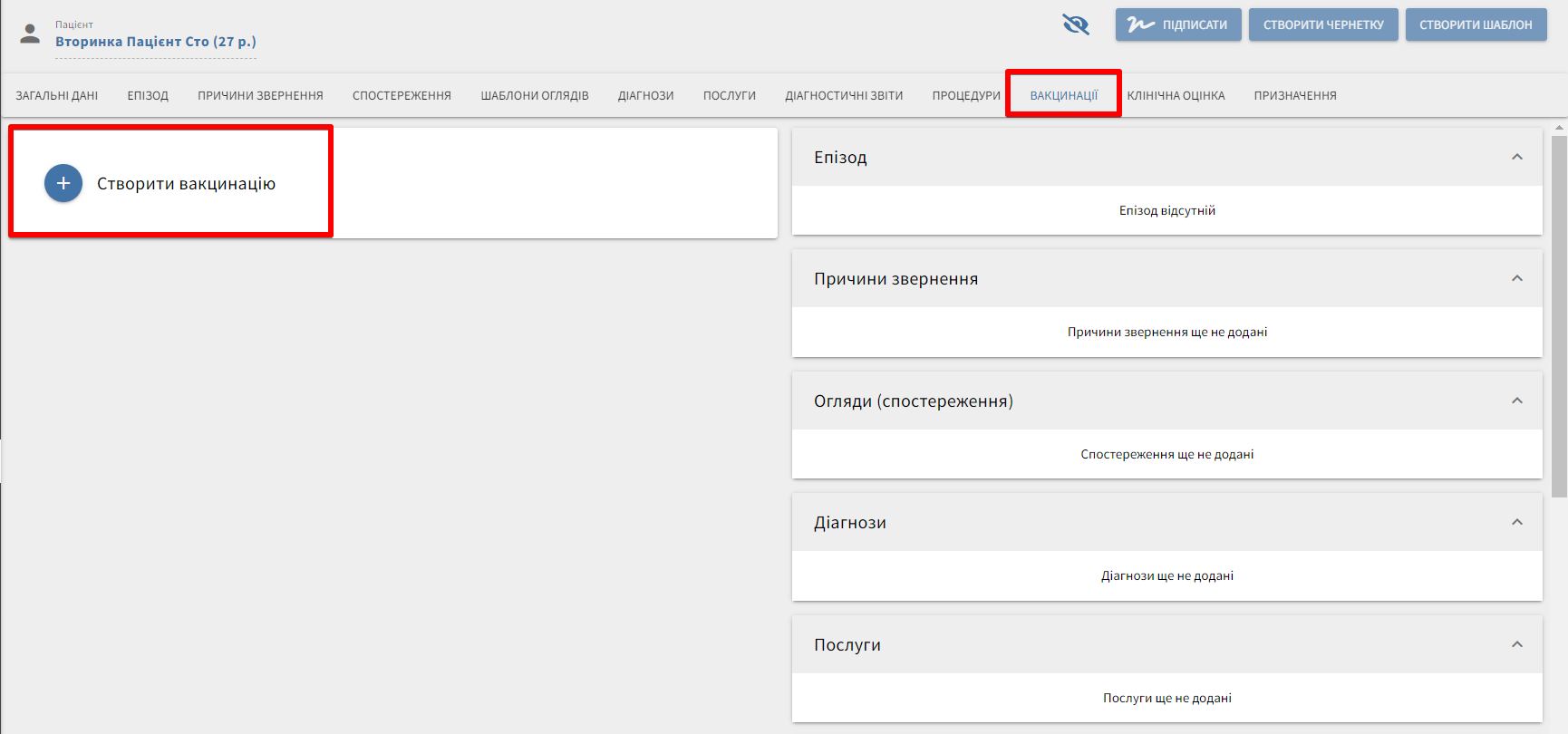
Task: Click the signature icon on Підписати button
Action: point(1140,24)
